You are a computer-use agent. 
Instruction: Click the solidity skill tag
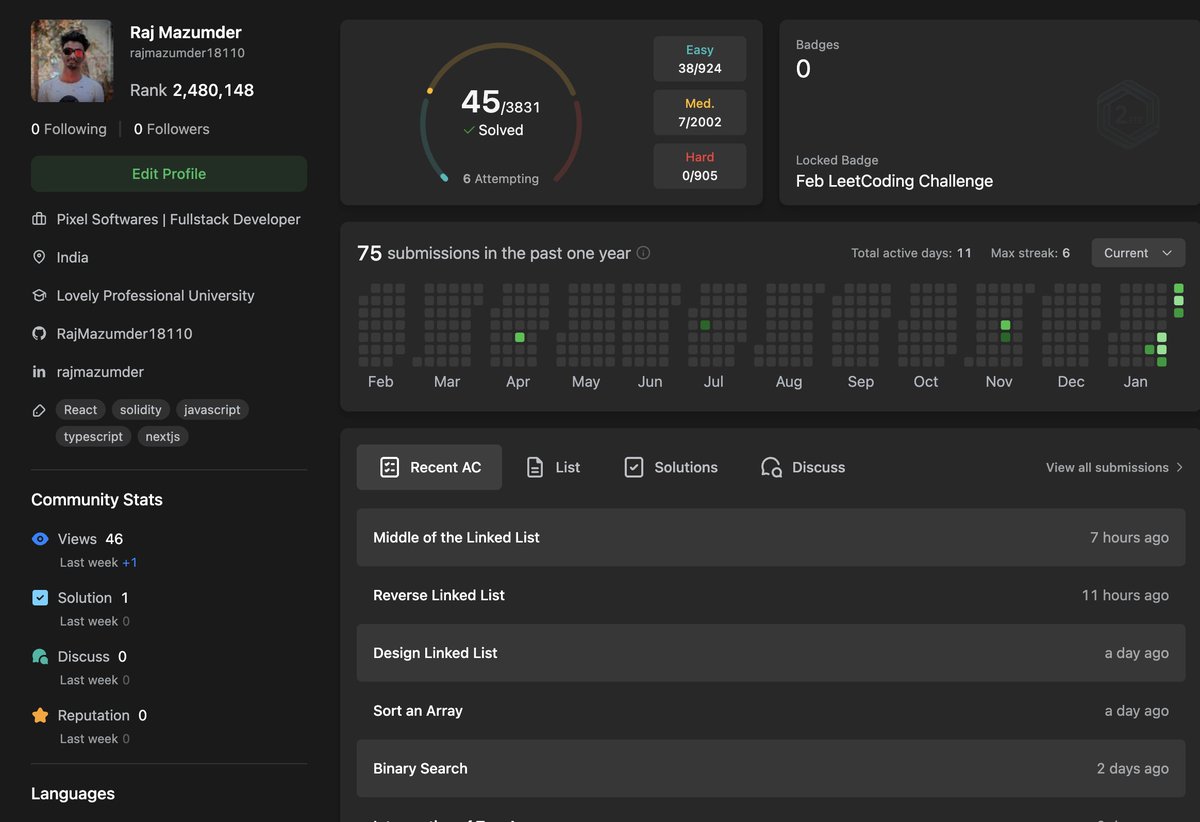click(141, 410)
